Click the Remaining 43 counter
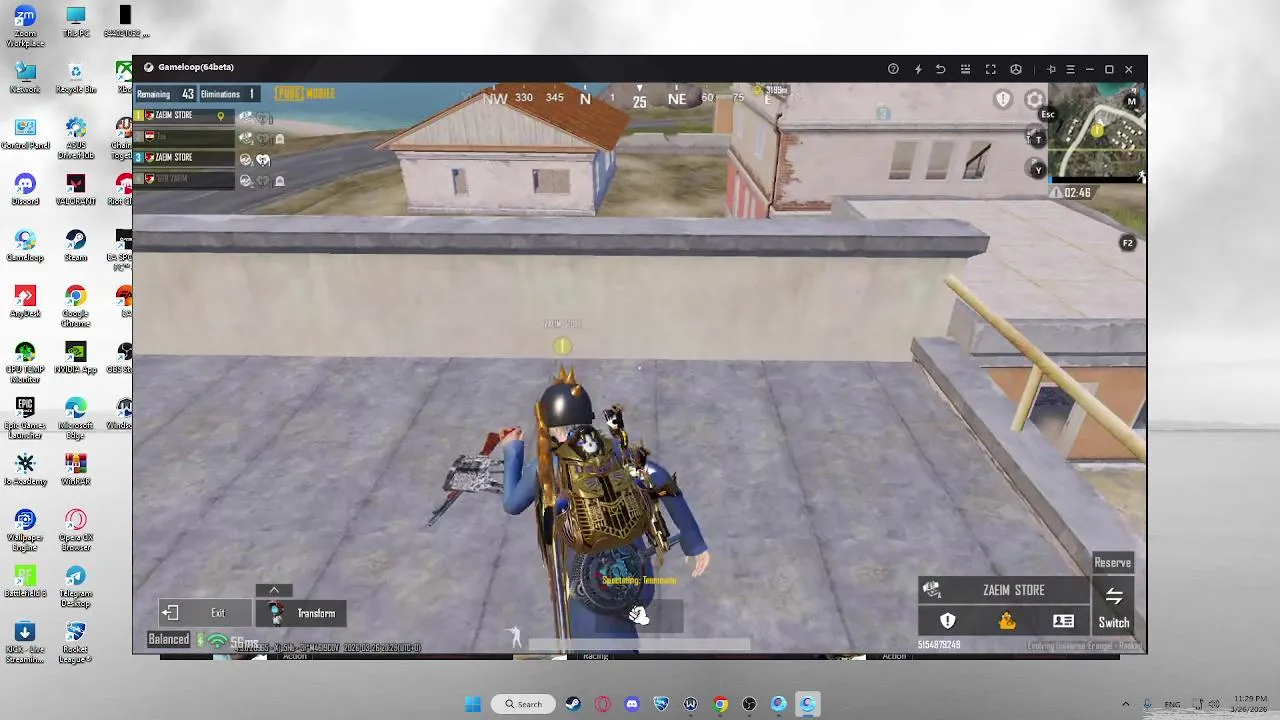1280x720 pixels. [x=165, y=94]
